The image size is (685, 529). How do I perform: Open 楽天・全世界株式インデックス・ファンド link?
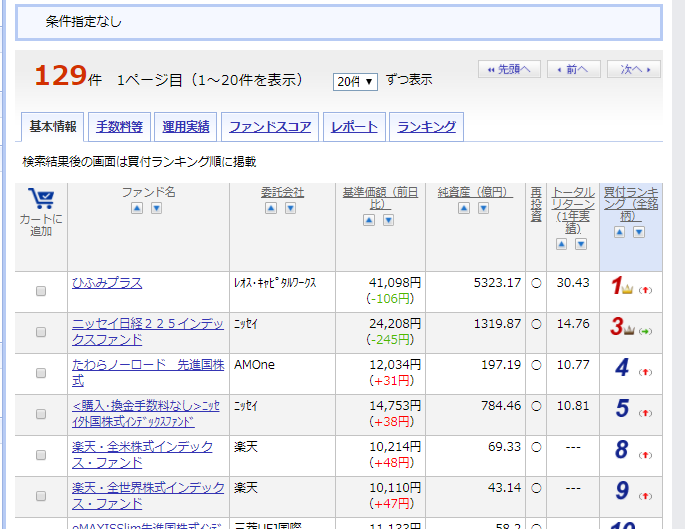tap(148, 496)
